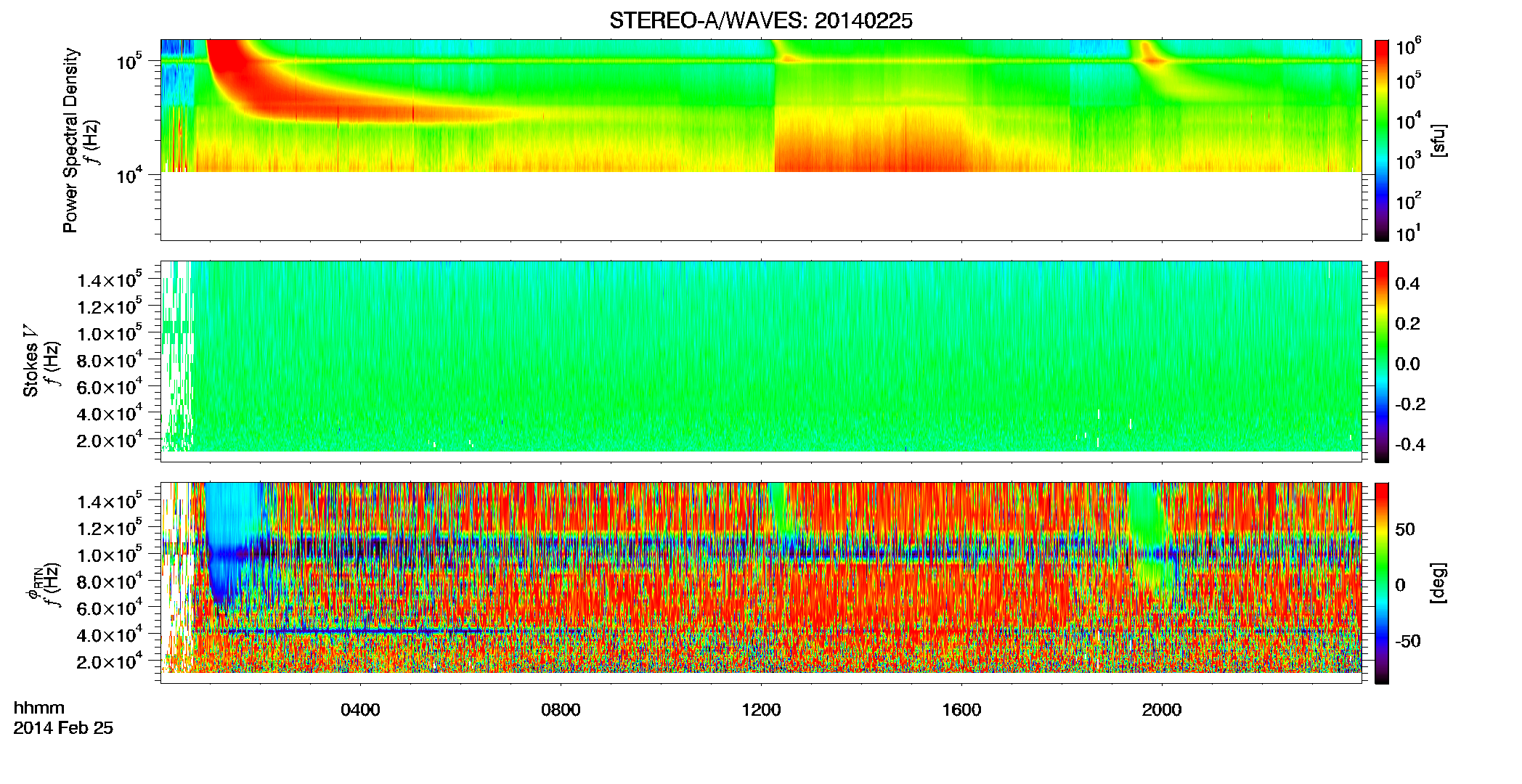Click the 1600 time tick label
The image size is (1522, 784).
point(961,709)
